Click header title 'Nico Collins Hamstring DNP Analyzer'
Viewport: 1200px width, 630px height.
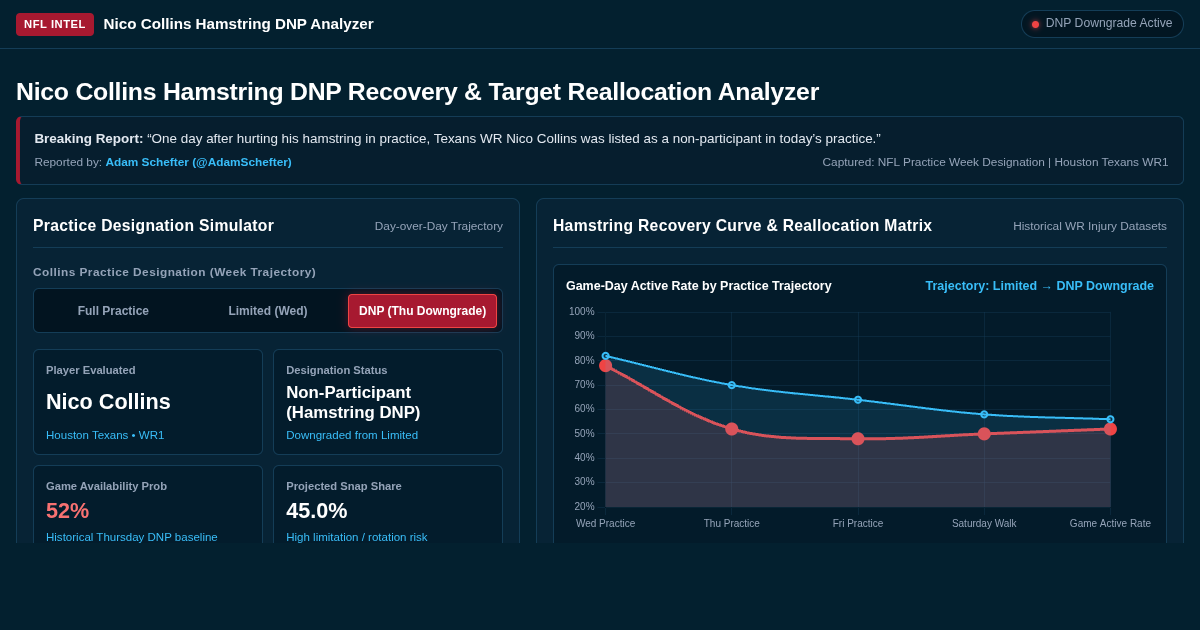click(x=238, y=24)
